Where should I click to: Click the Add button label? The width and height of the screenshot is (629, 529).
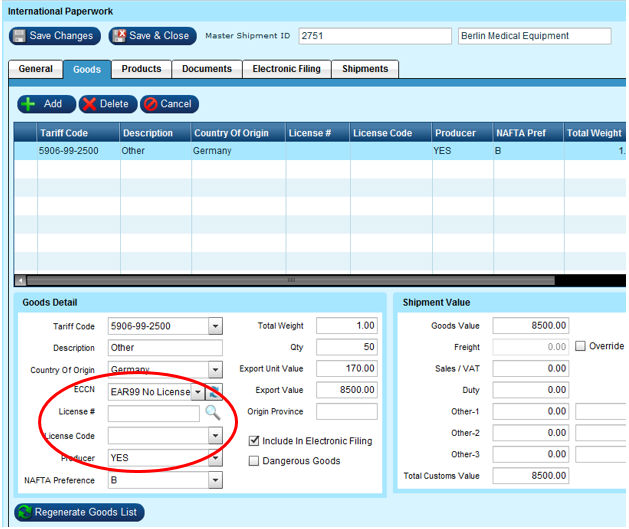(x=53, y=104)
